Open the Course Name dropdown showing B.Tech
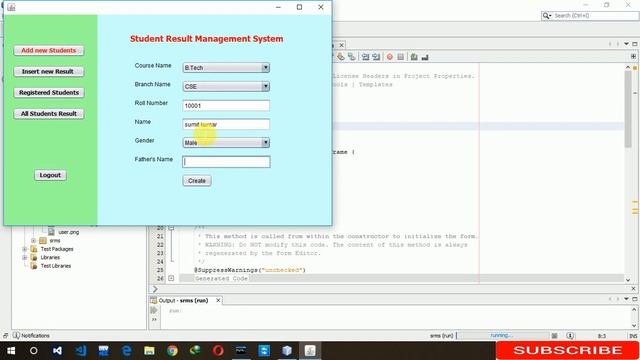The height and width of the screenshot is (360, 640). [226, 68]
